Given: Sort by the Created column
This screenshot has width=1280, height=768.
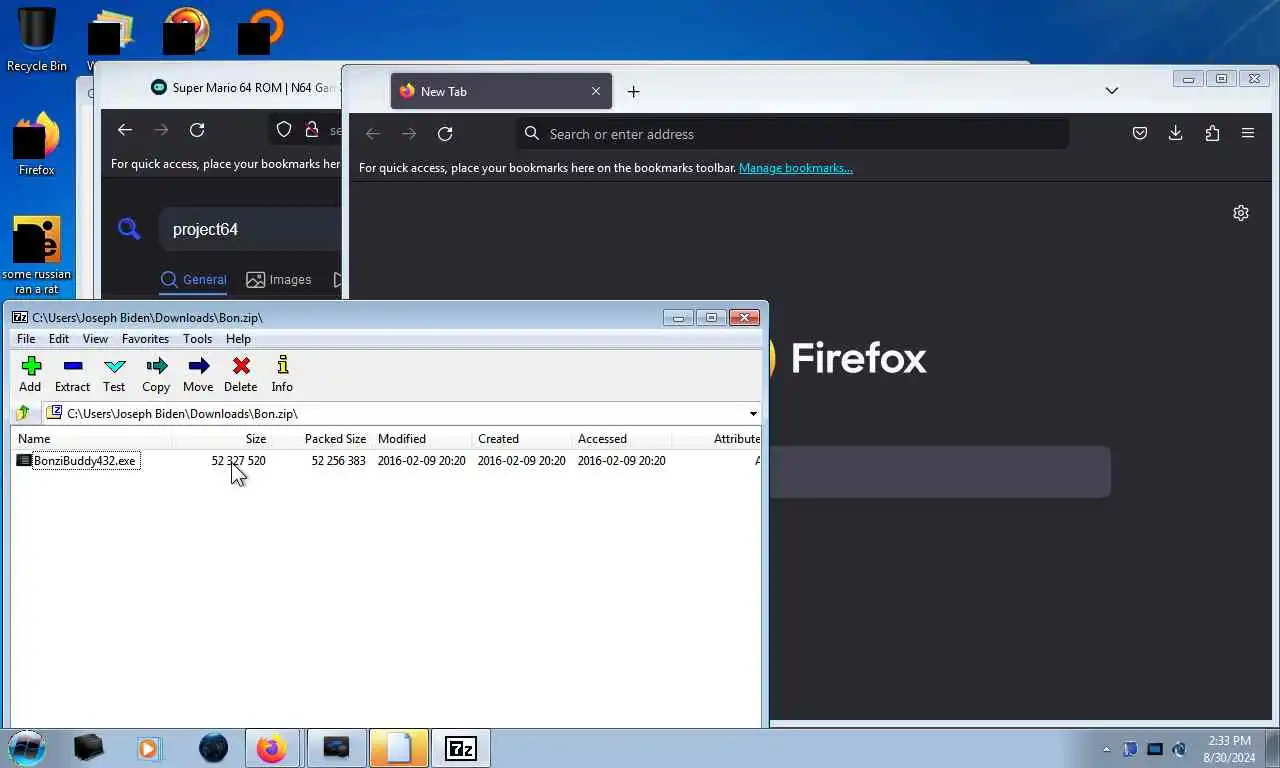Looking at the screenshot, I should click(x=521, y=439).
